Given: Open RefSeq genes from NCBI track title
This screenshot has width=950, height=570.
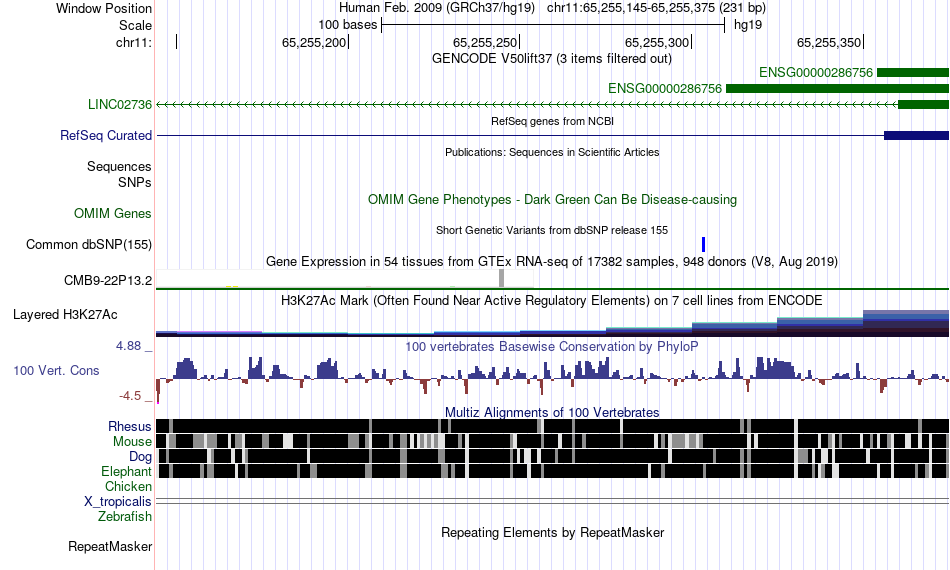Looking at the screenshot, I should click(x=552, y=121).
